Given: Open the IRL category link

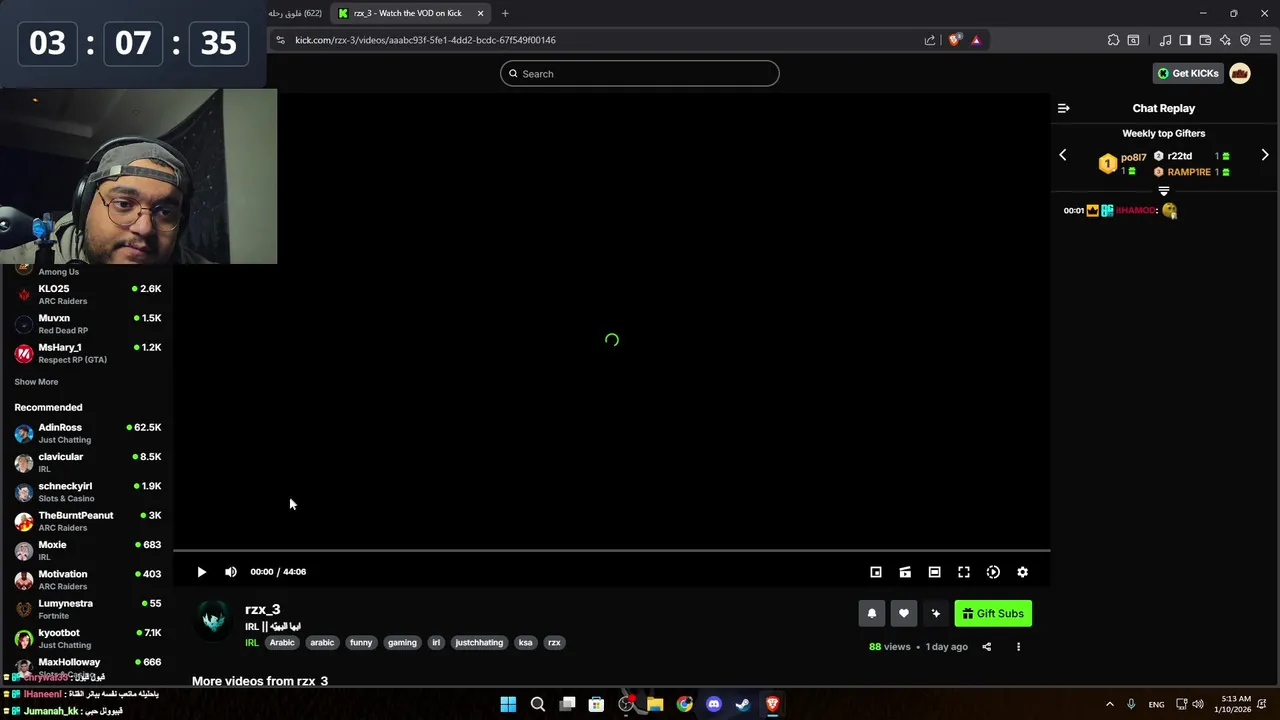Looking at the screenshot, I should click(x=252, y=643).
